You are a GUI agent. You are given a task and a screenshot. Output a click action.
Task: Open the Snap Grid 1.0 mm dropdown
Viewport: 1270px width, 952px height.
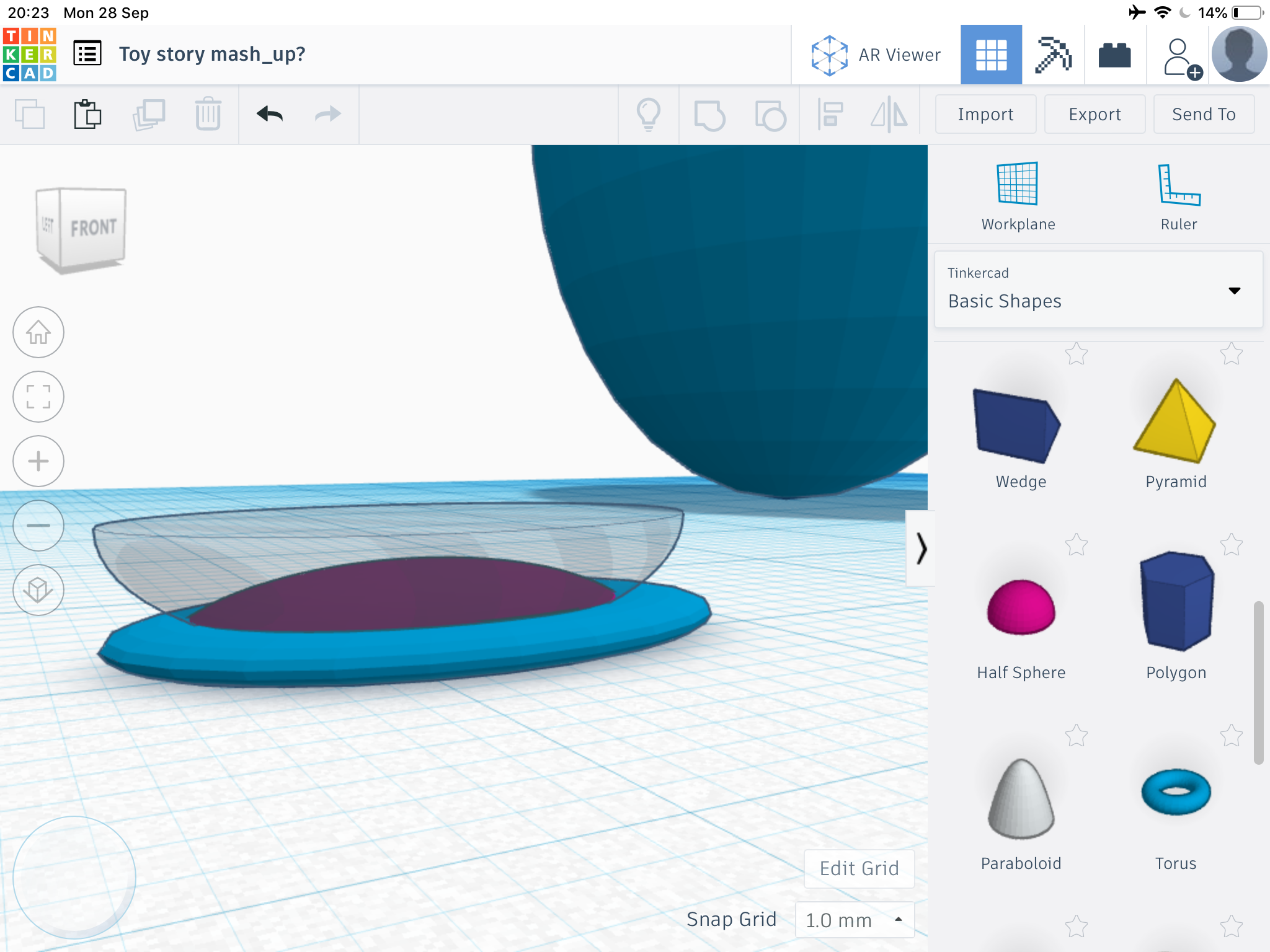[x=855, y=920]
